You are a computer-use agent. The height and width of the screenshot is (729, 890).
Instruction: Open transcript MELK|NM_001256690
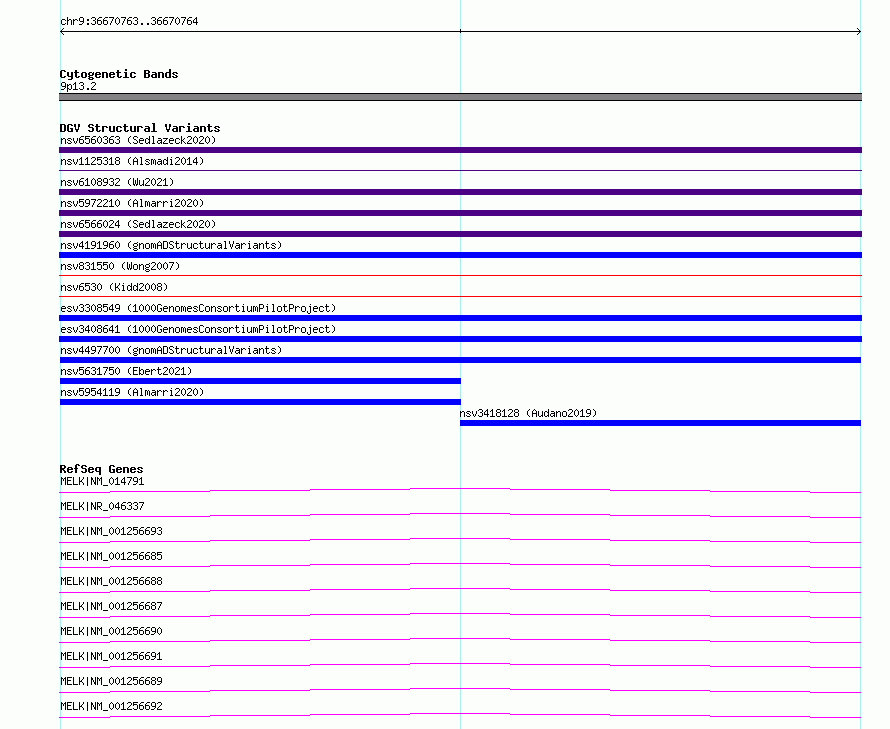click(x=111, y=631)
